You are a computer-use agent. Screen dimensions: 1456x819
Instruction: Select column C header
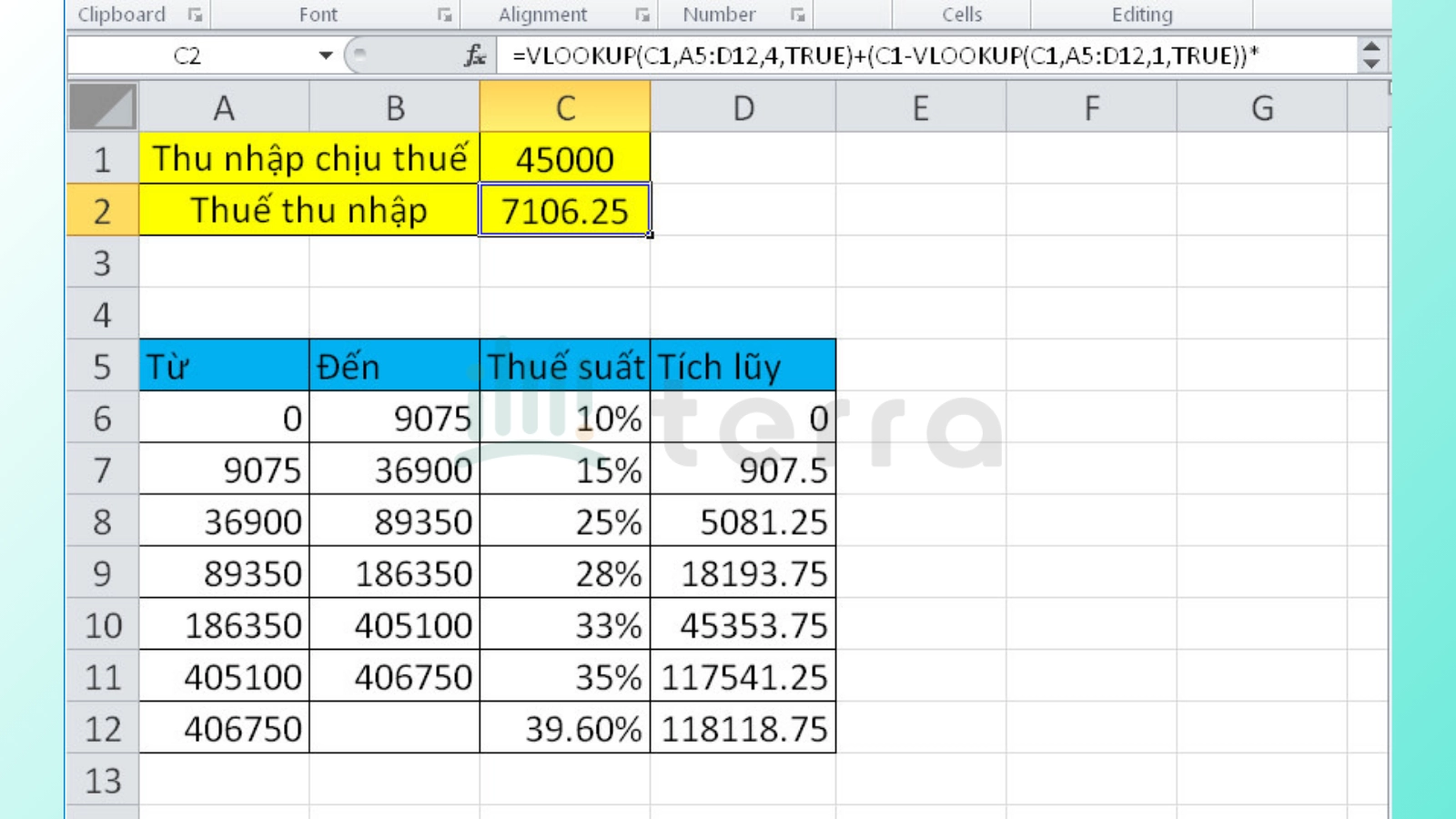coord(565,107)
